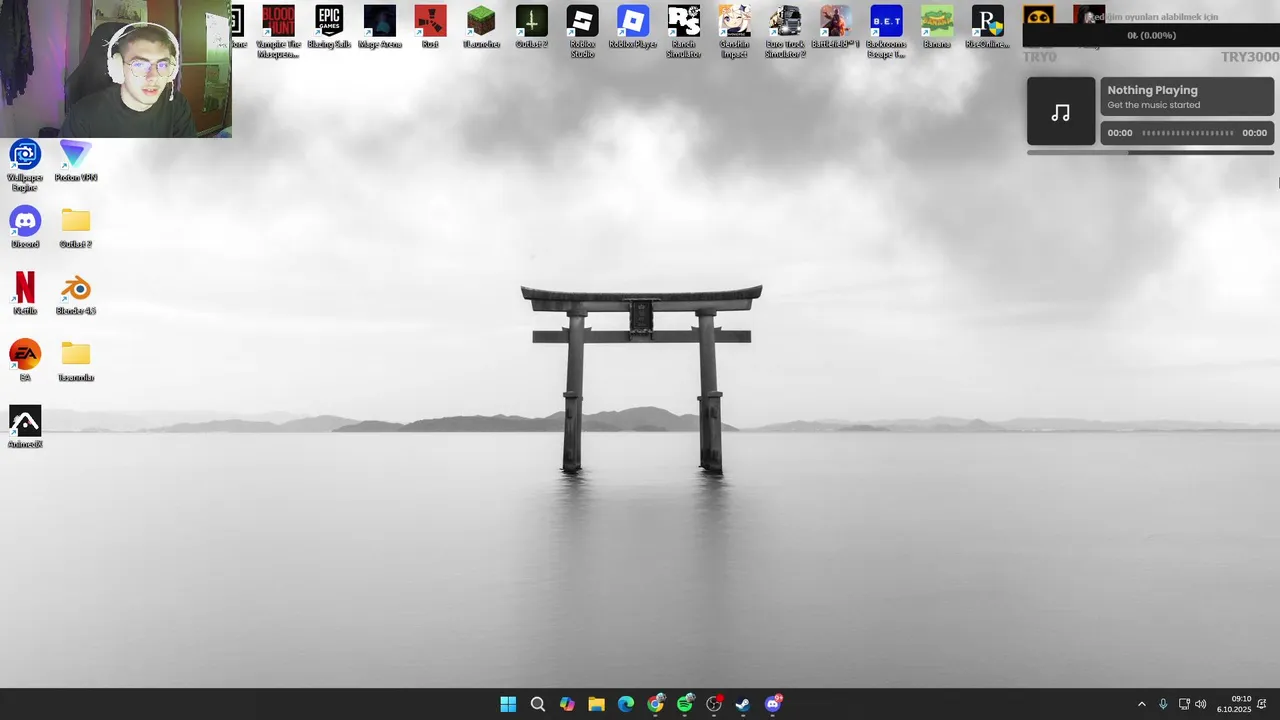The width and height of the screenshot is (1280, 720).
Task: Switch to Steam on the taskbar
Action: point(743,704)
